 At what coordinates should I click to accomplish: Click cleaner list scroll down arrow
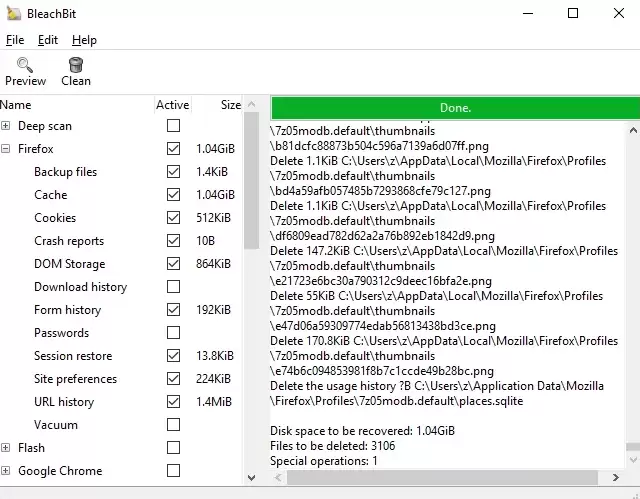pos(251,477)
